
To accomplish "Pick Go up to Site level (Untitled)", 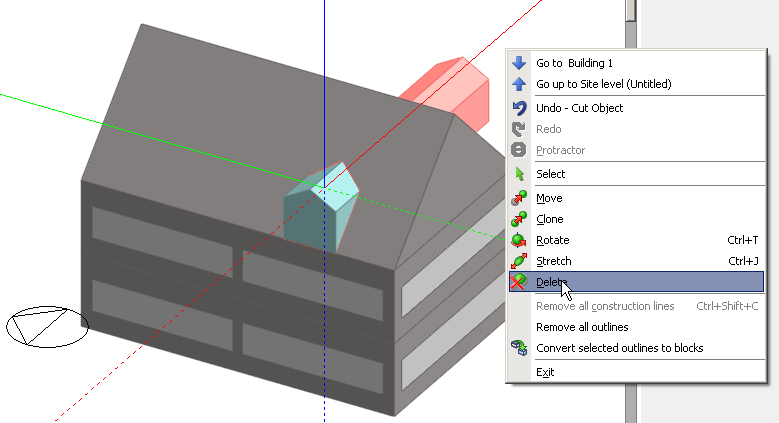I will tap(603, 84).
